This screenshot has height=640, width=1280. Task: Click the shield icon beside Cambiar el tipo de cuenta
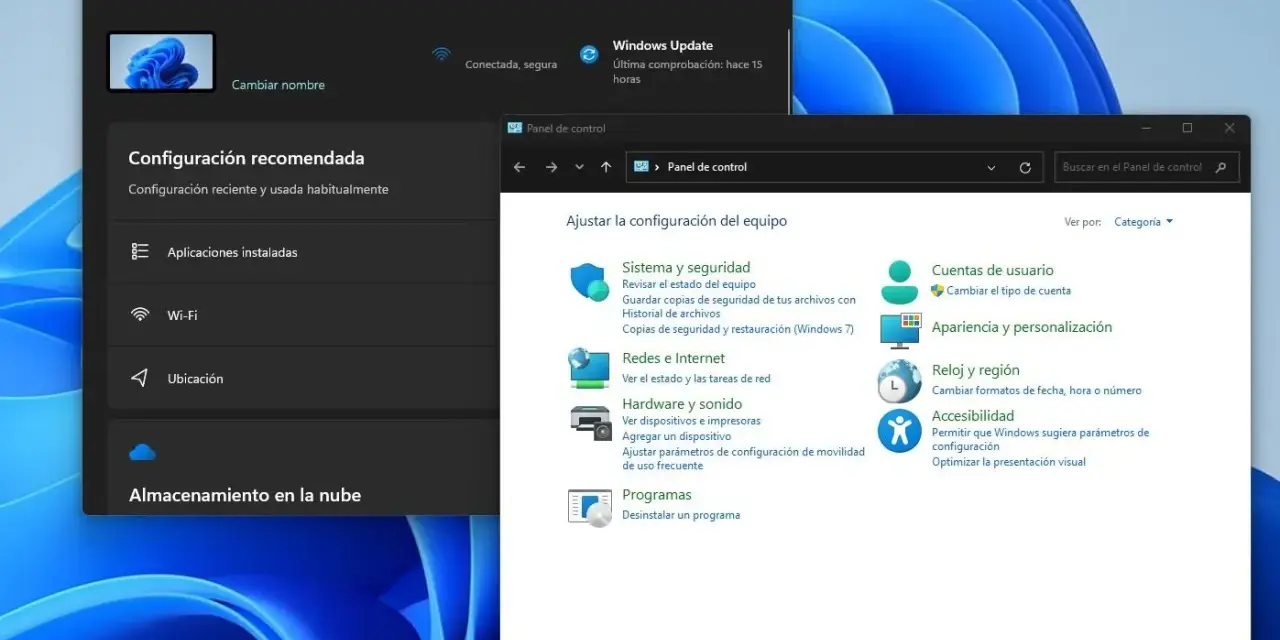pyautogui.click(x=937, y=291)
